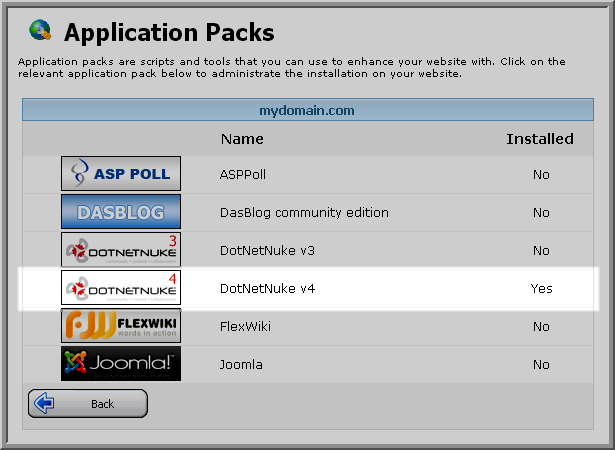Screen dimensions: 615x450
Task: Click the DotNetNuke v3 name text
Action: click(x=267, y=251)
